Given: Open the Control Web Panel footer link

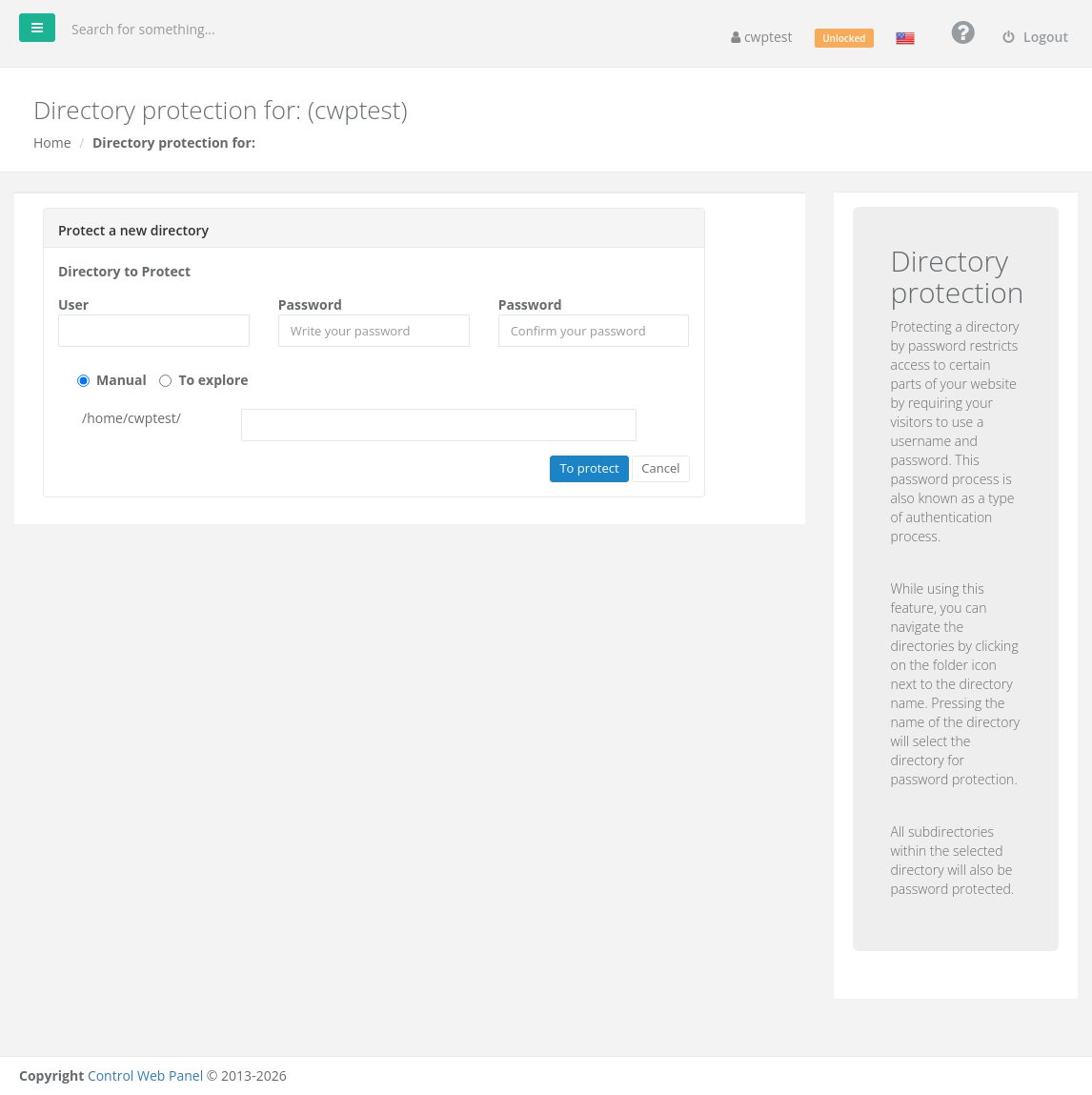Looking at the screenshot, I should click(x=145, y=1075).
